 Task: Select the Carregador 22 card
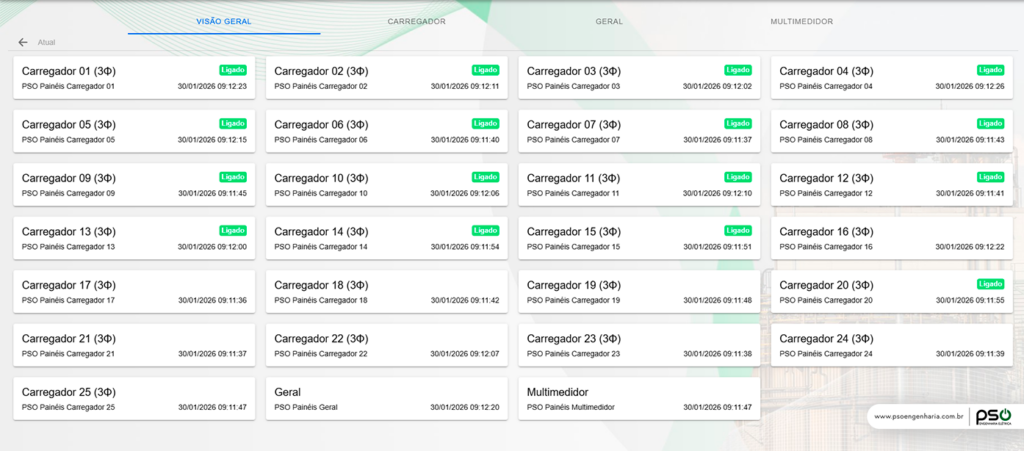pyautogui.click(x=386, y=345)
